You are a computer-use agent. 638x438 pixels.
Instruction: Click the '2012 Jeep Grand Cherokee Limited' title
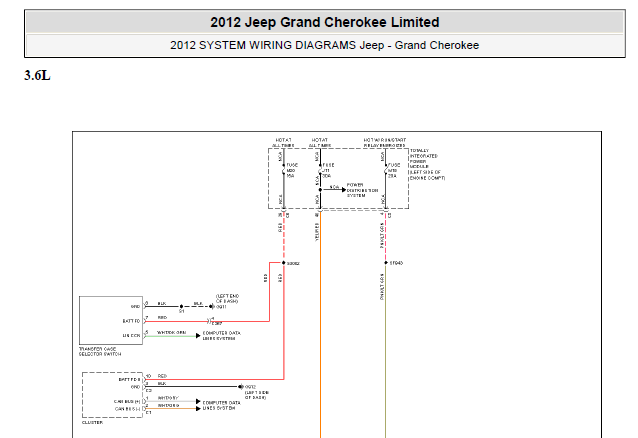325,22
